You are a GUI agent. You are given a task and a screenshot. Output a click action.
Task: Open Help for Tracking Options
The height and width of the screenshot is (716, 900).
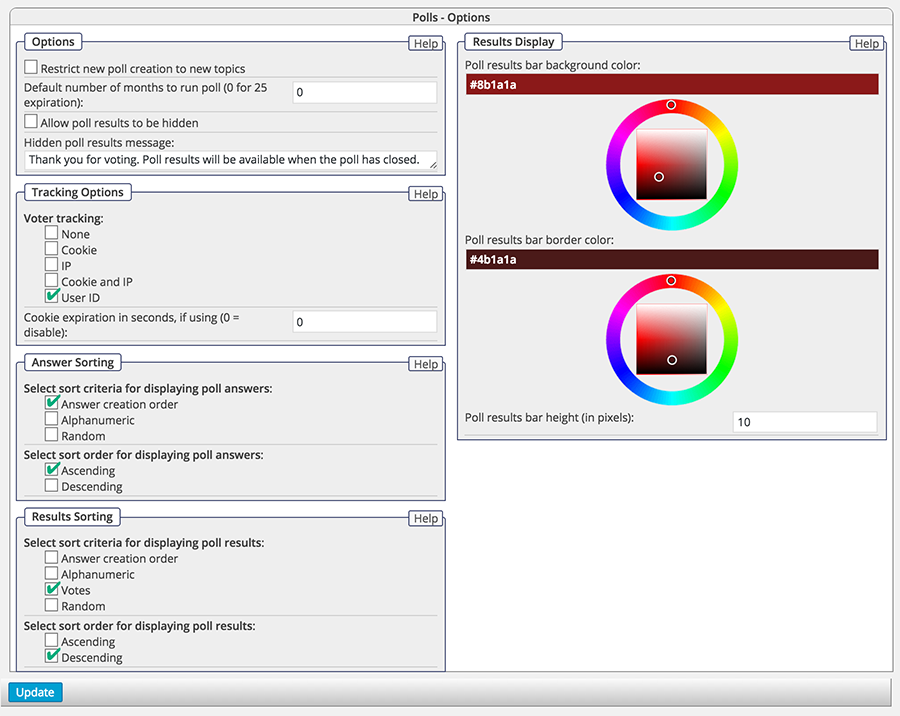pyautogui.click(x=426, y=194)
